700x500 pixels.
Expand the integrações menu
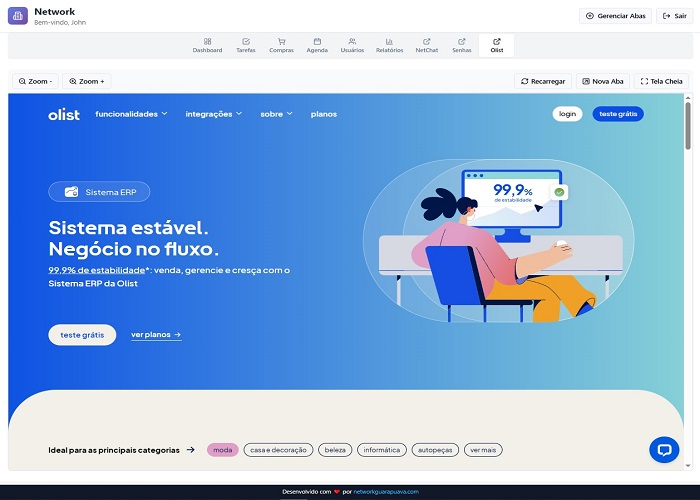[213, 114]
